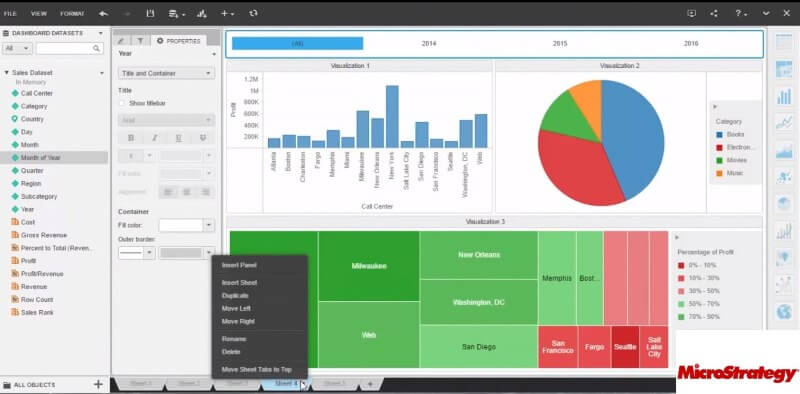This screenshot has width=800, height=394.
Task: Click the Undo arrow in top toolbar
Action: [104, 14]
